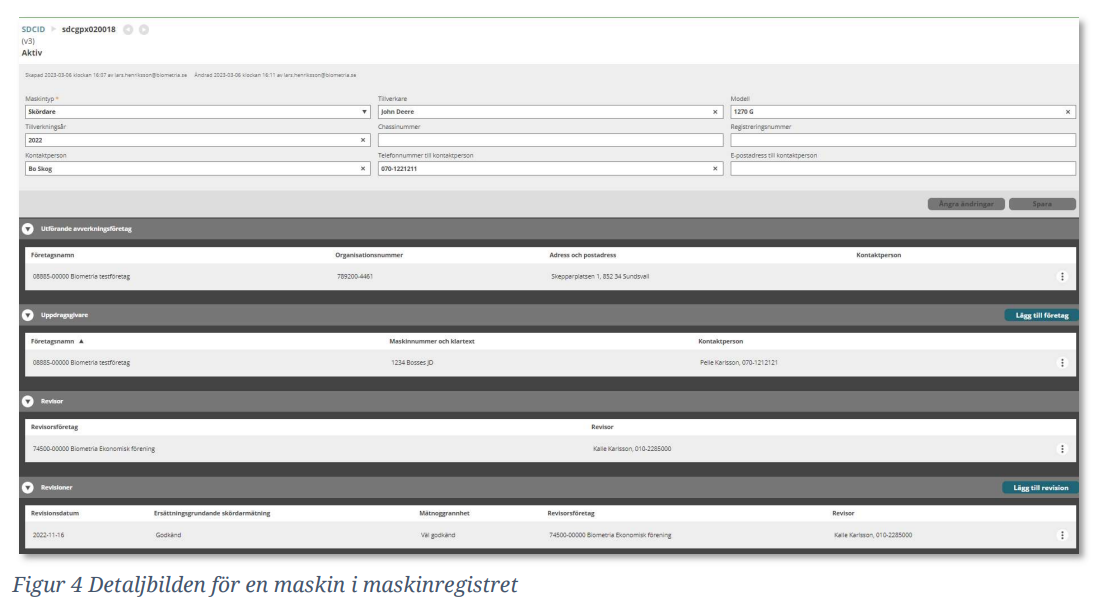1096x610 pixels.
Task: Click the Lägg till revision button
Action: (1040, 488)
